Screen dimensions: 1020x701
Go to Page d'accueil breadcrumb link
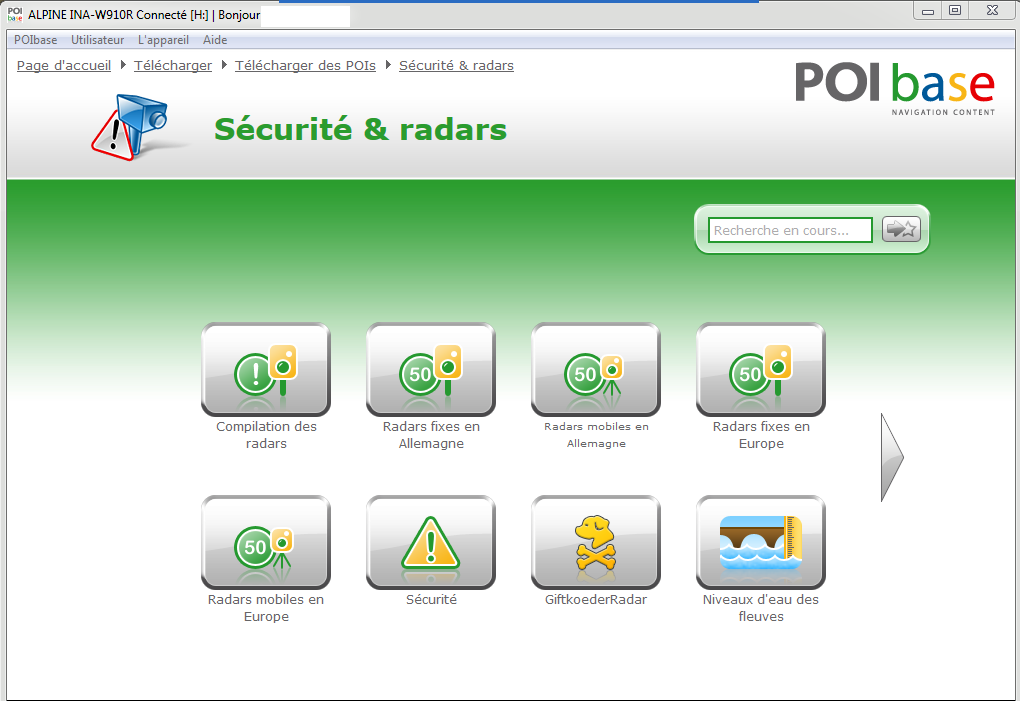coord(64,66)
